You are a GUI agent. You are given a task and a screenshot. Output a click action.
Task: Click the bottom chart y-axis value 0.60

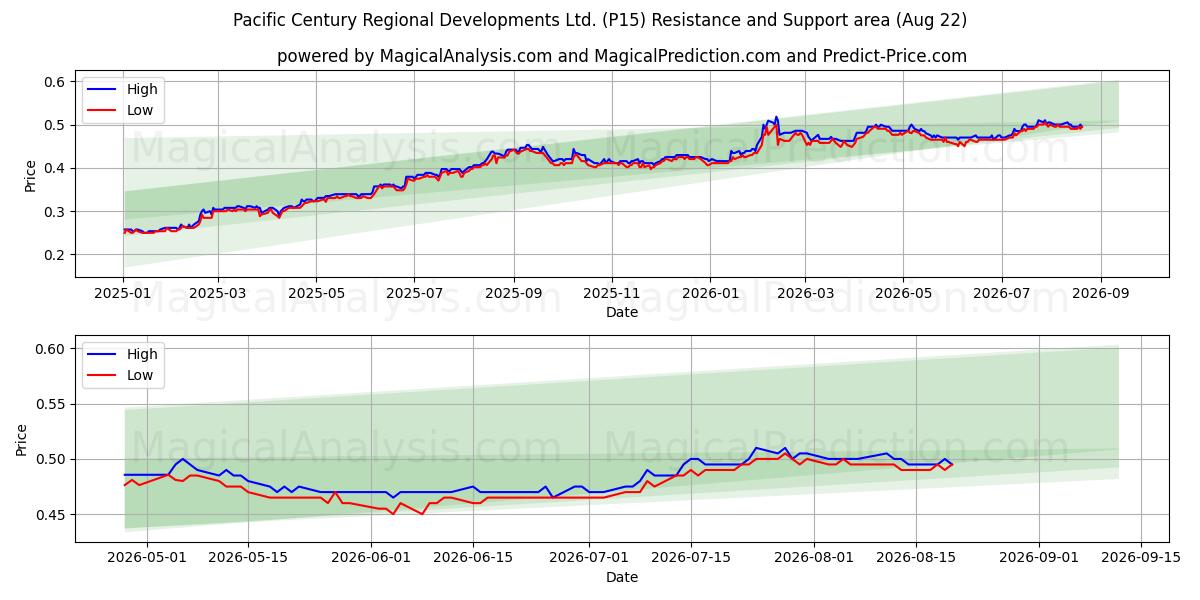(52, 349)
